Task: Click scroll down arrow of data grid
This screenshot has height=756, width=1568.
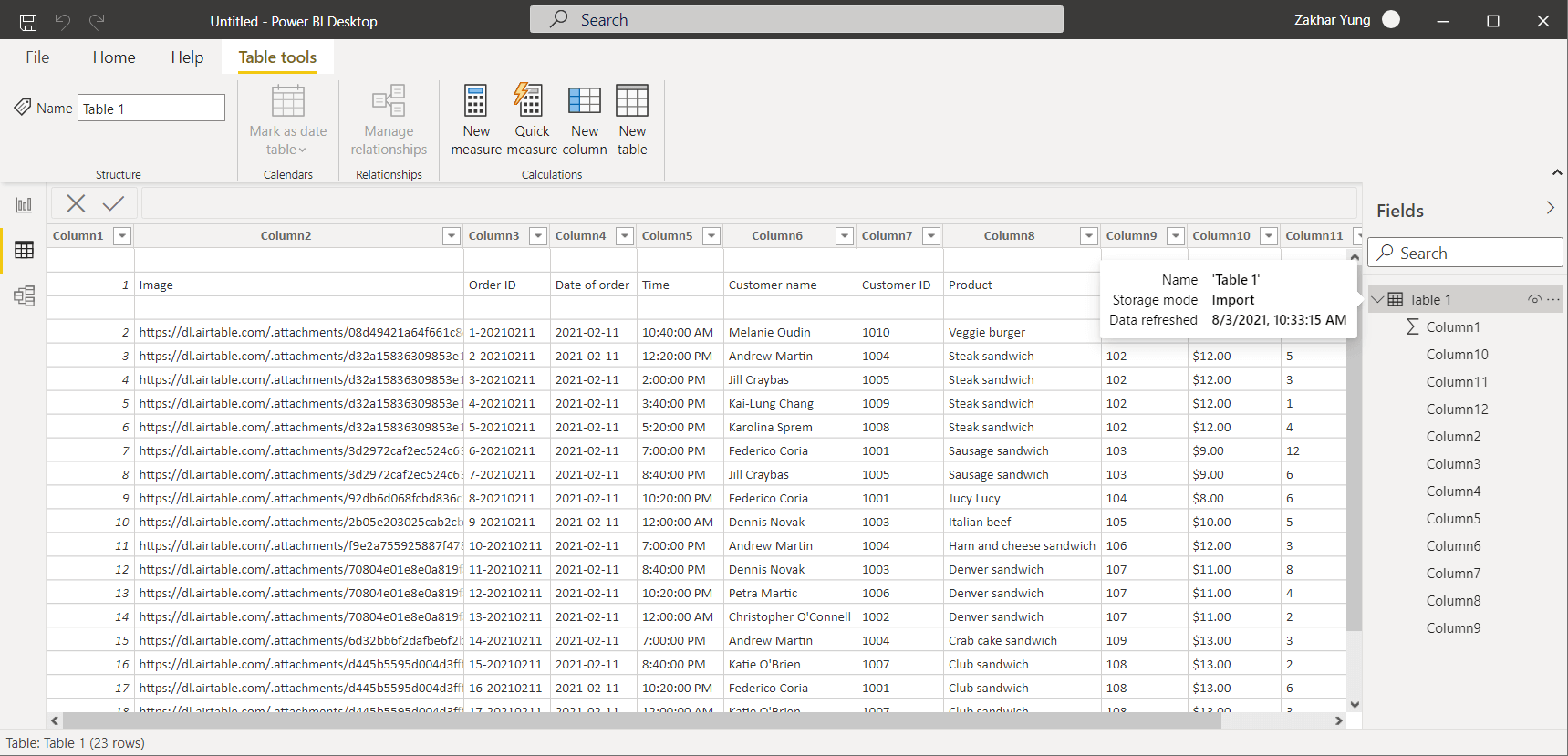Action: click(1354, 704)
